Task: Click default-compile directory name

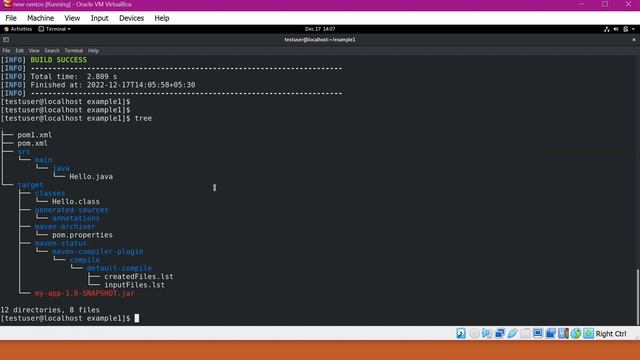Action: (119, 268)
